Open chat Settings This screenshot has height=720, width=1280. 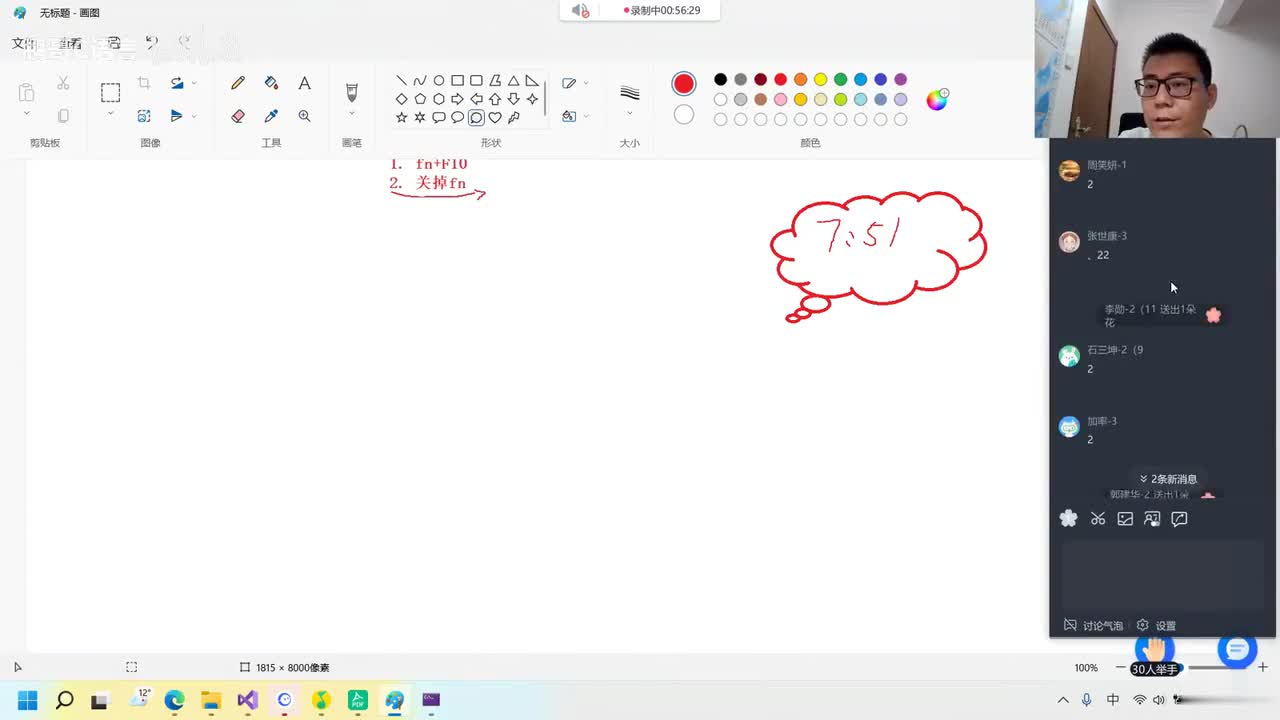click(x=1156, y=625)
